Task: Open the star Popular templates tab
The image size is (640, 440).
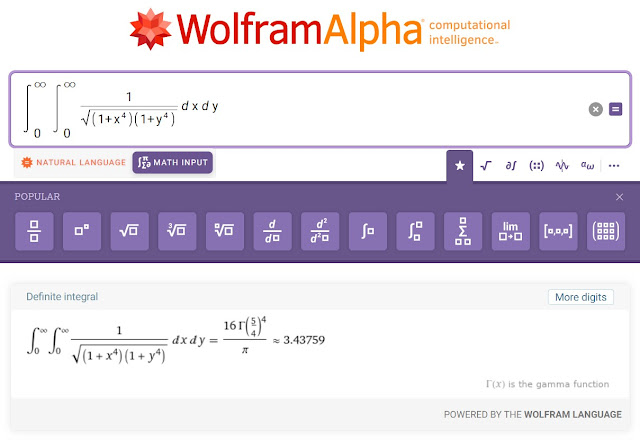Action: pos(460,166)
